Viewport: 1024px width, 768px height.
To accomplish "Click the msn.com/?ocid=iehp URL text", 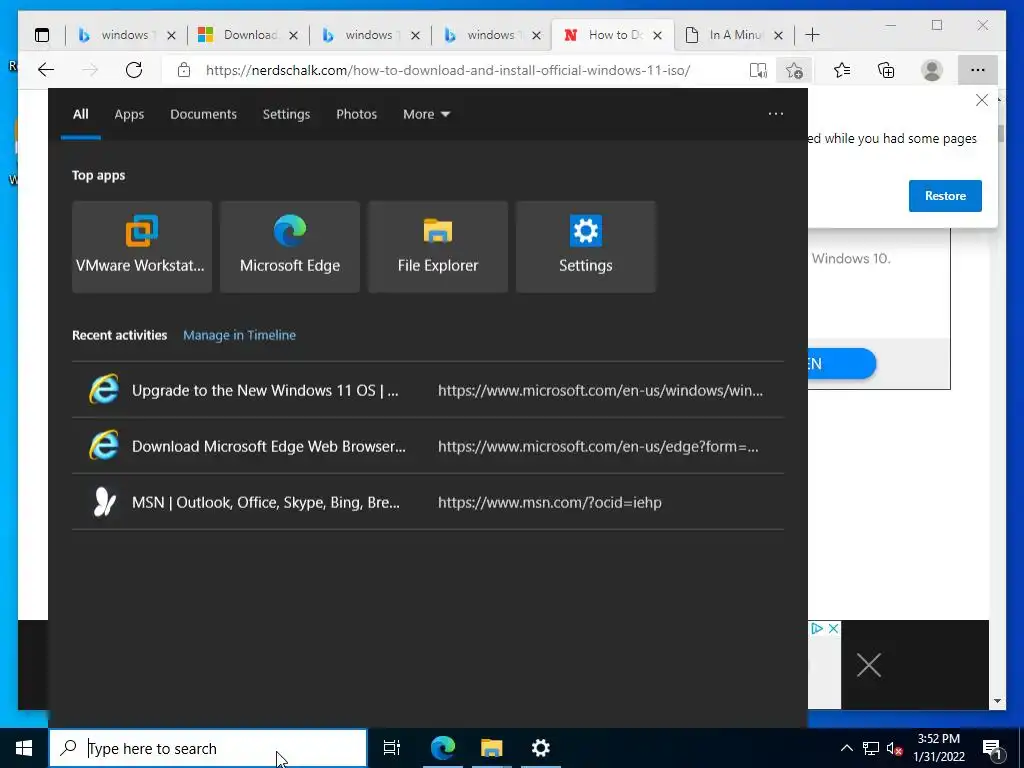I will pyautogui.click(x=550, y=502).
